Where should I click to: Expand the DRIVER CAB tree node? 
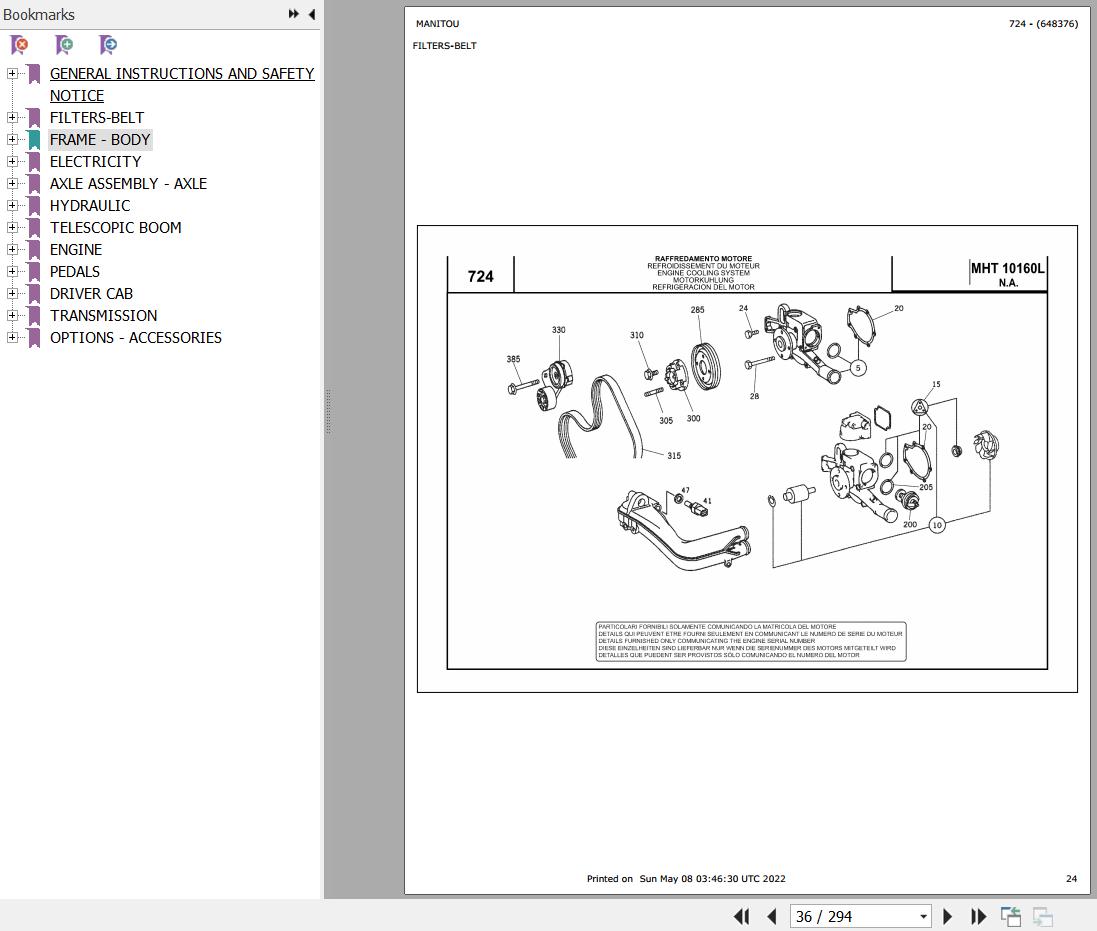coord(12,294)
